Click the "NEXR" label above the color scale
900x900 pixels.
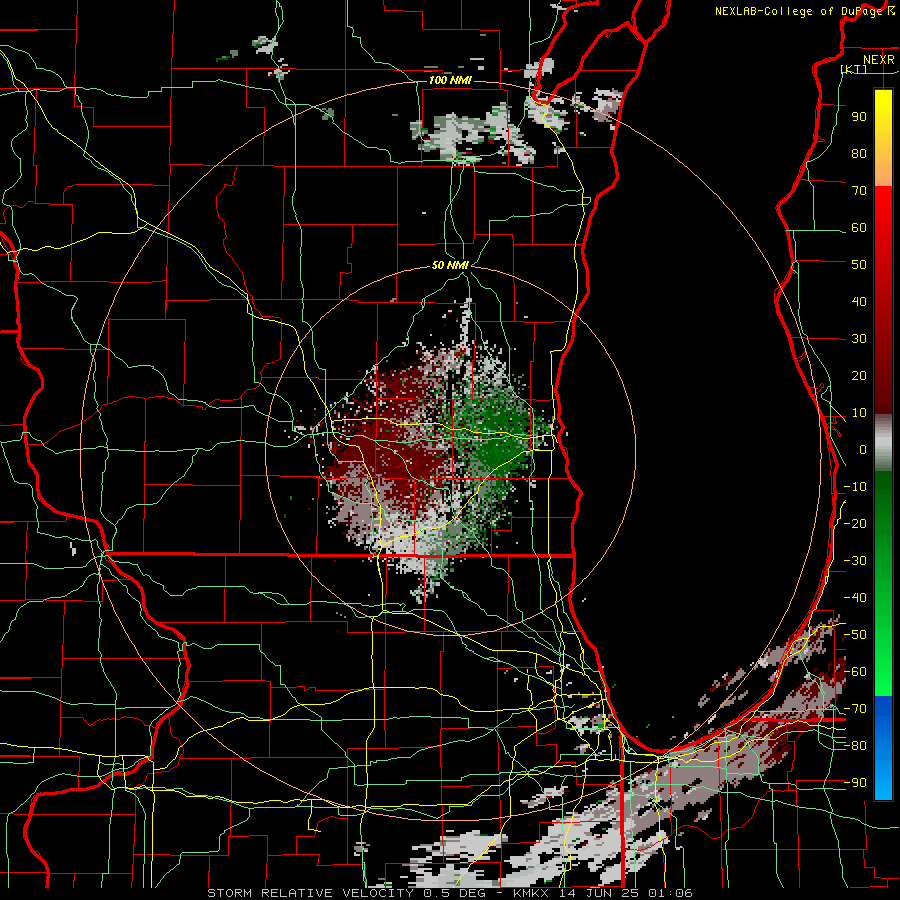(x=878, y=60)
